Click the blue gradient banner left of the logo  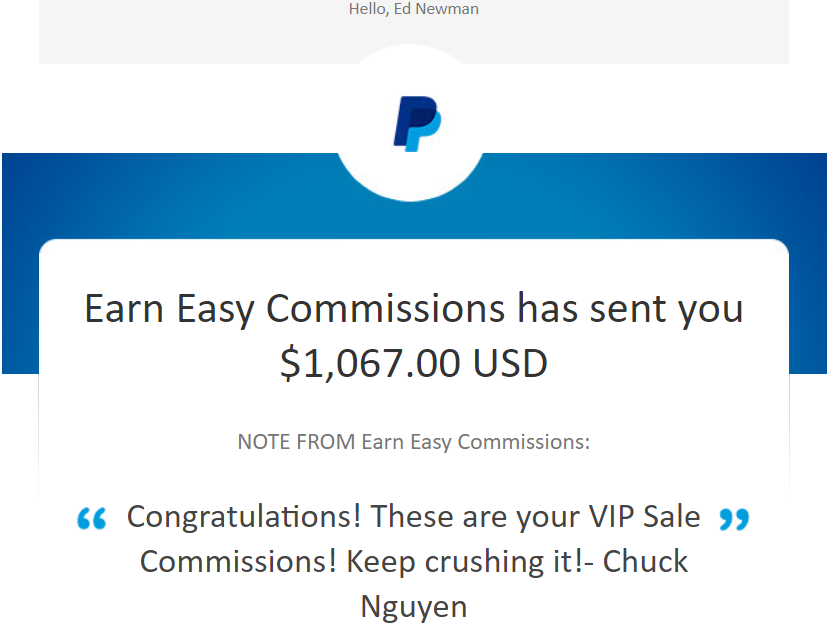pos(169,195)
